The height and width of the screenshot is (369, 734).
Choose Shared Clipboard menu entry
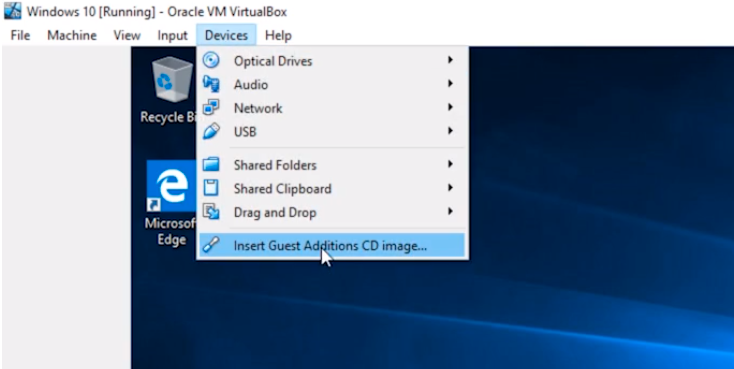pyautogui.click(x=332, y=189)
